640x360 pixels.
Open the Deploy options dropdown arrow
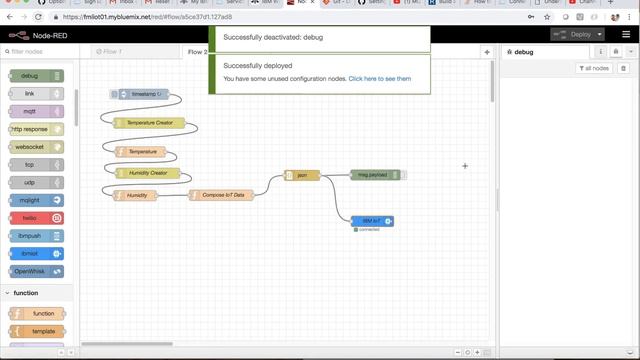[600, 35]
